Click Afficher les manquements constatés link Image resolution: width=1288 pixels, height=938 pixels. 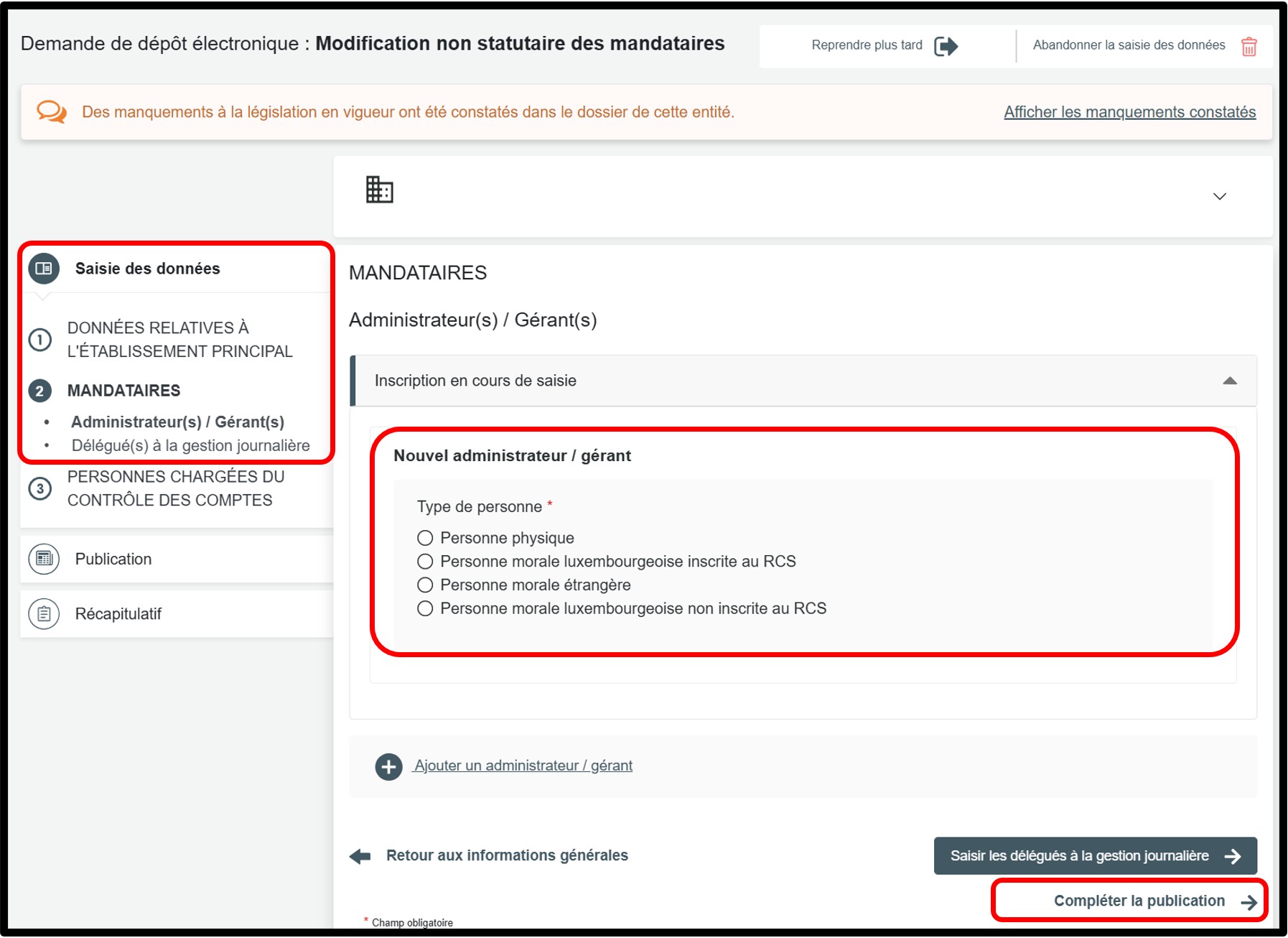[1129, 112]
